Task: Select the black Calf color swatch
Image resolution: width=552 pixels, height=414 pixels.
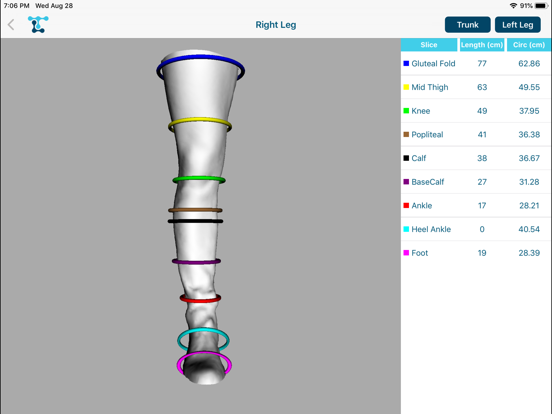Action: tap(406, 158)
